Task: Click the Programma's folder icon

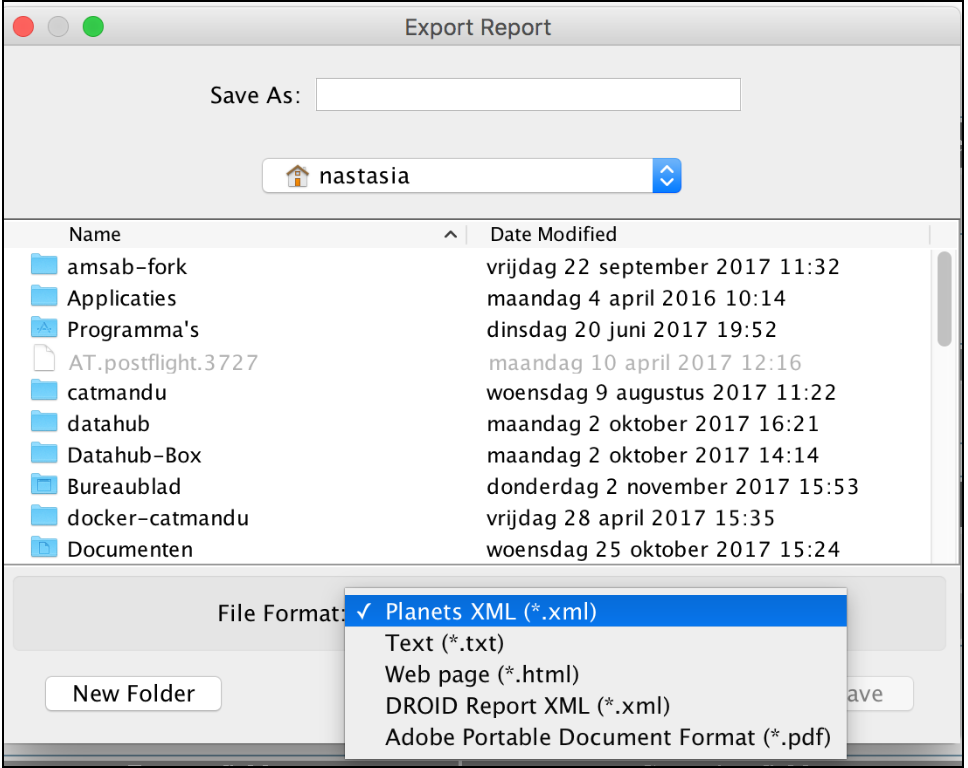Action: [x=44, y=329]
